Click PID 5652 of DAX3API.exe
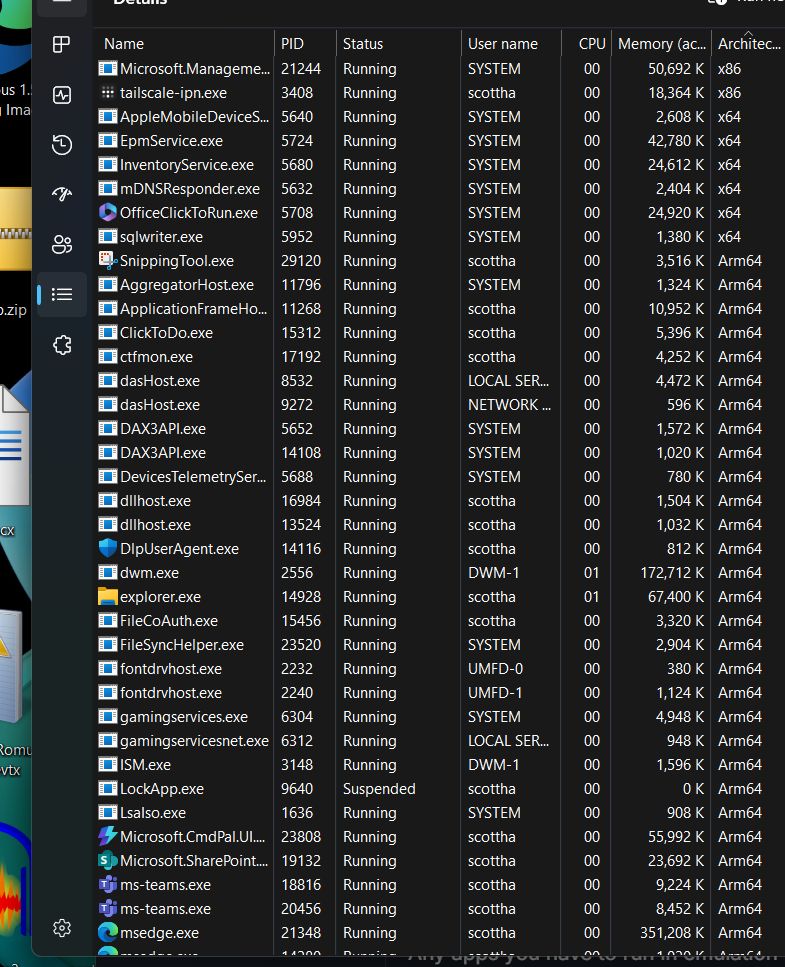 297,429
